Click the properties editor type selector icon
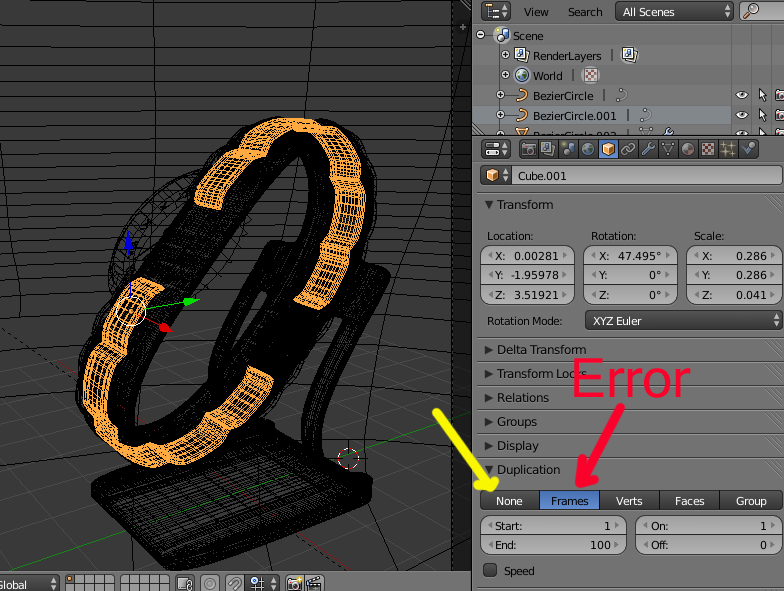The height and width of the screenshot is (591, 784). click(x=496, y=149)
